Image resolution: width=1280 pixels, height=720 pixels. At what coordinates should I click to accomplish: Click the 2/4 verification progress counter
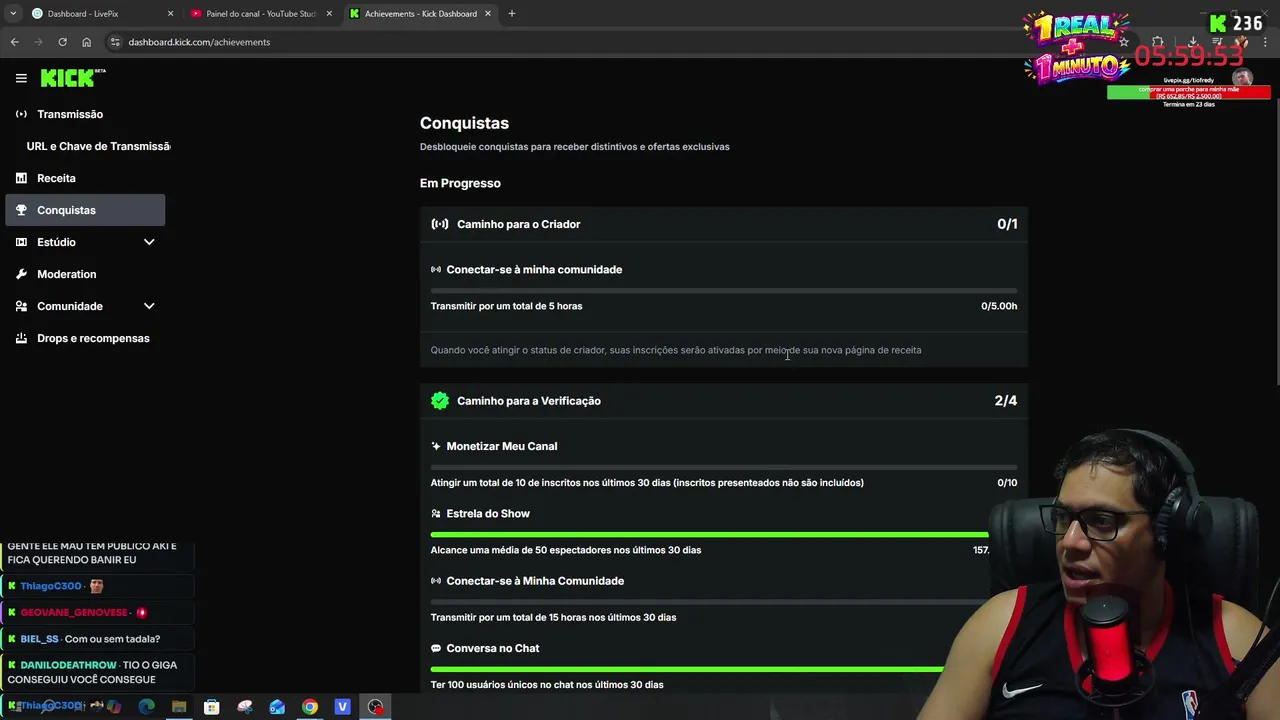(1006, 401)
